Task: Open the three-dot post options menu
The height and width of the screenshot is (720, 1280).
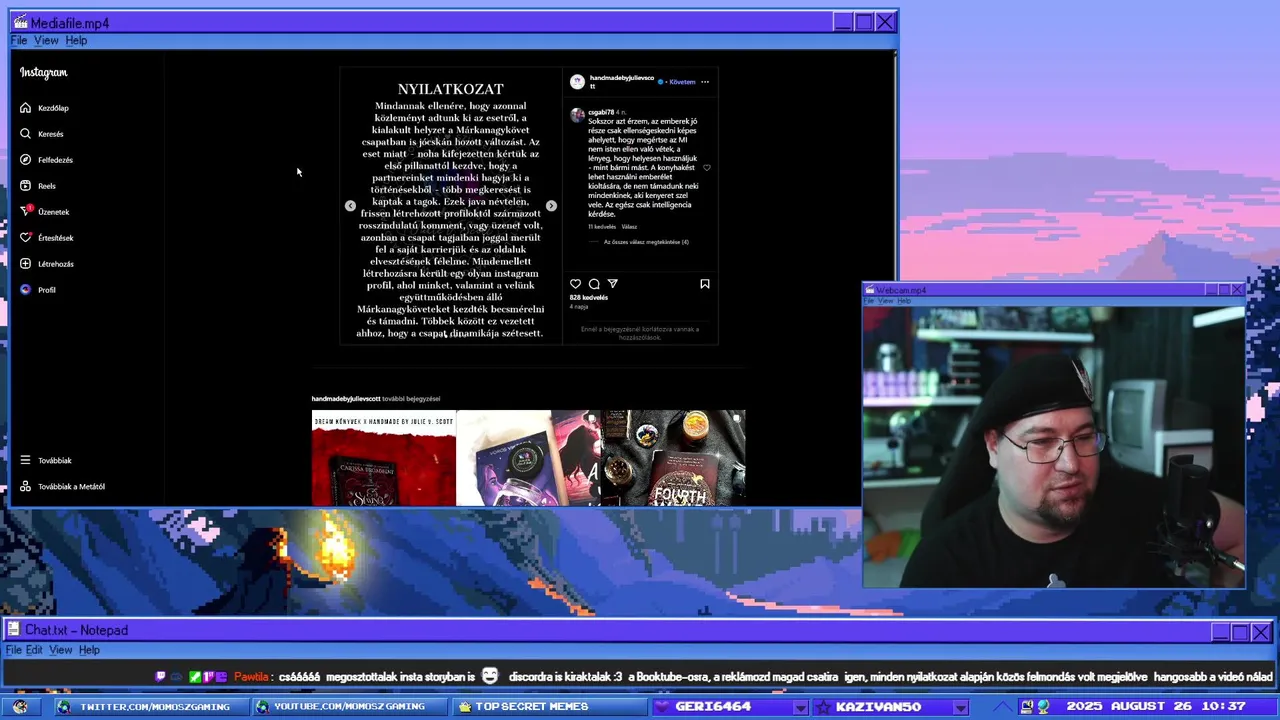Action: [705, 82]
